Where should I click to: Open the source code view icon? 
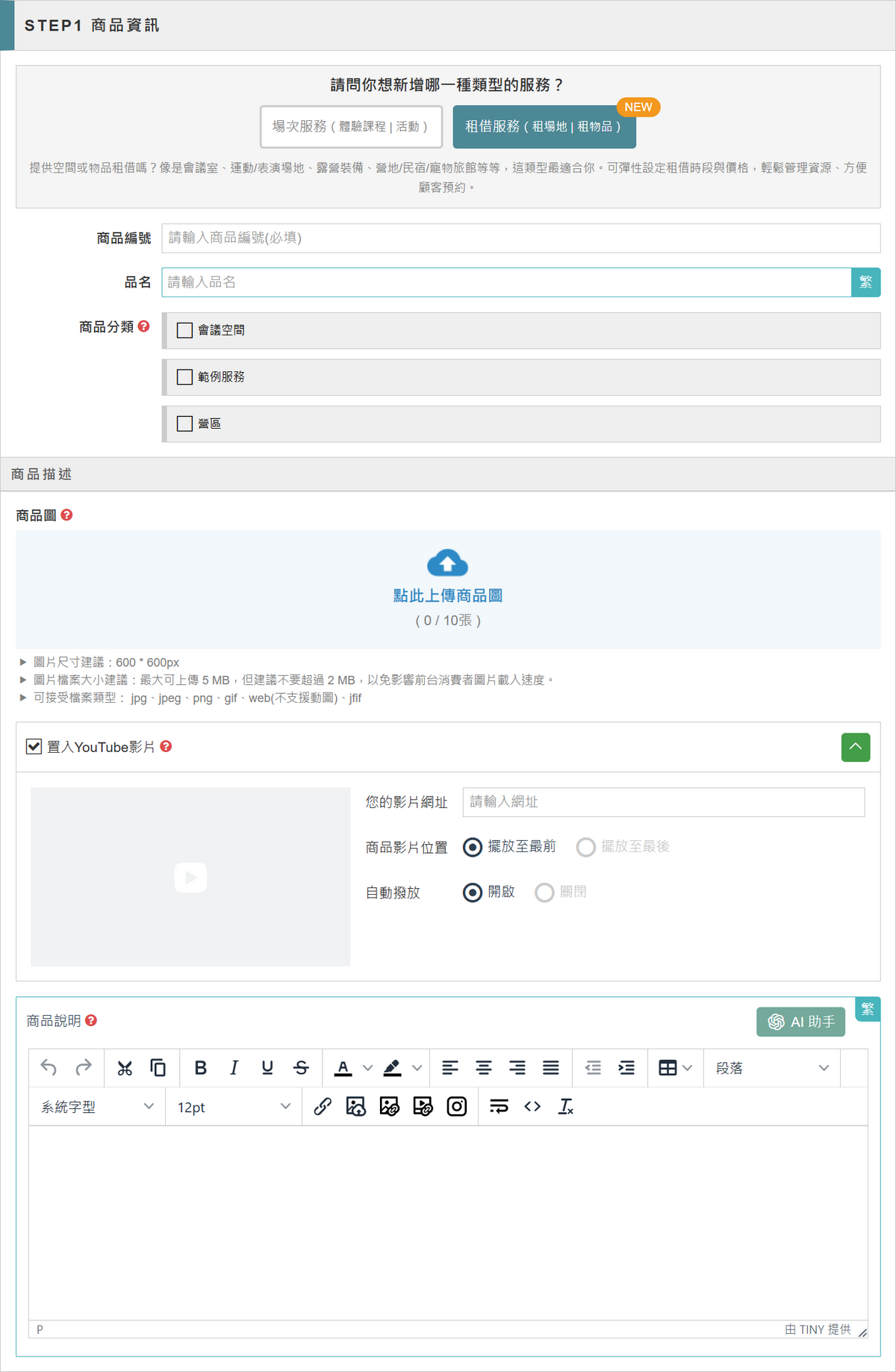coord(532,1107)
